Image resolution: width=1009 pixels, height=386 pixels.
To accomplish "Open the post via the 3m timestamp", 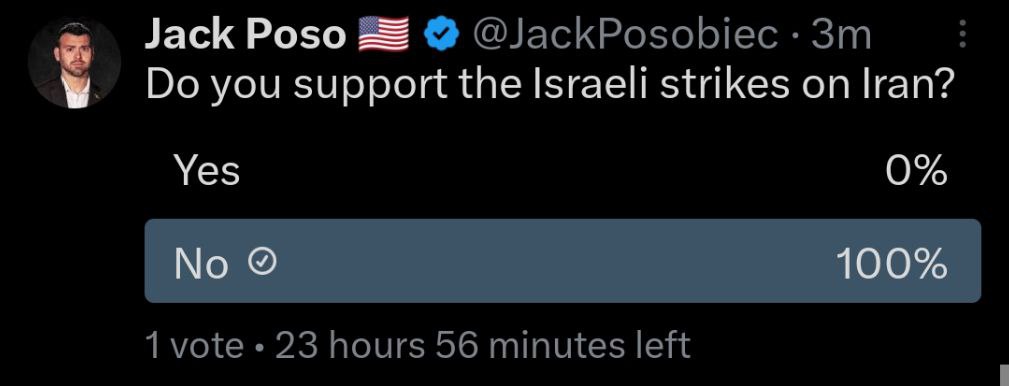I will pyautogui.click(x=841, y=35).
